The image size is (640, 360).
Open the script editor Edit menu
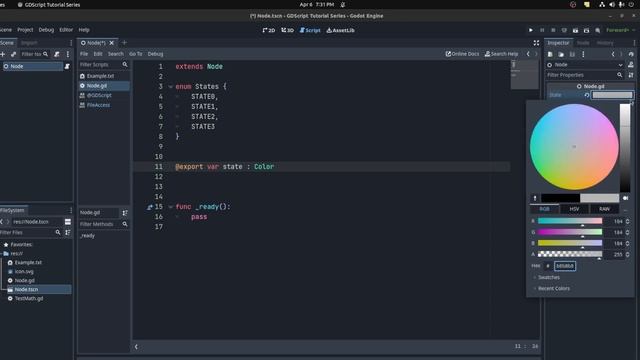[98, 54]
